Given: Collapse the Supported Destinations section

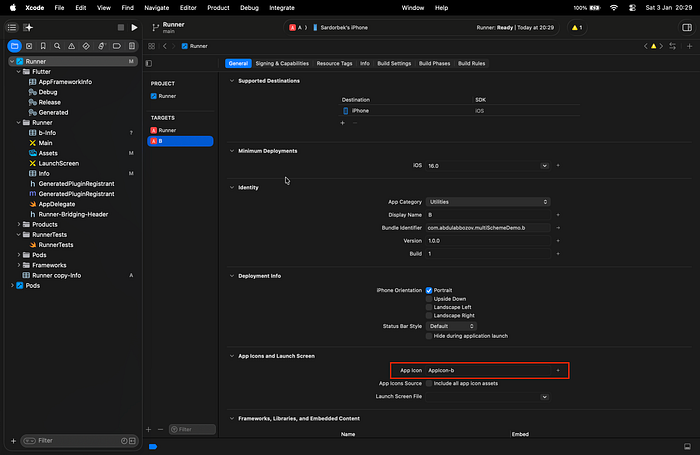Looking at the screenshot, I should coord(232,81).
